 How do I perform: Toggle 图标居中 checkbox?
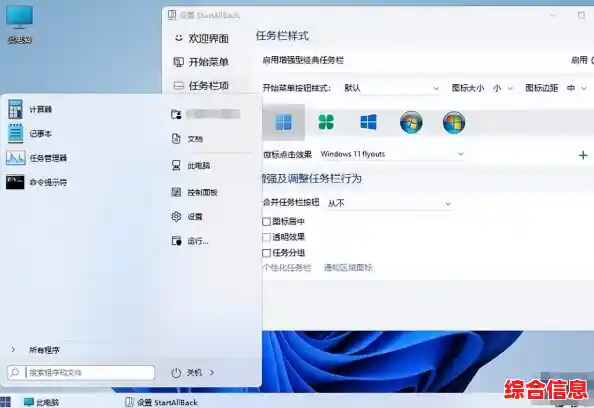click(x=266, y=222)
